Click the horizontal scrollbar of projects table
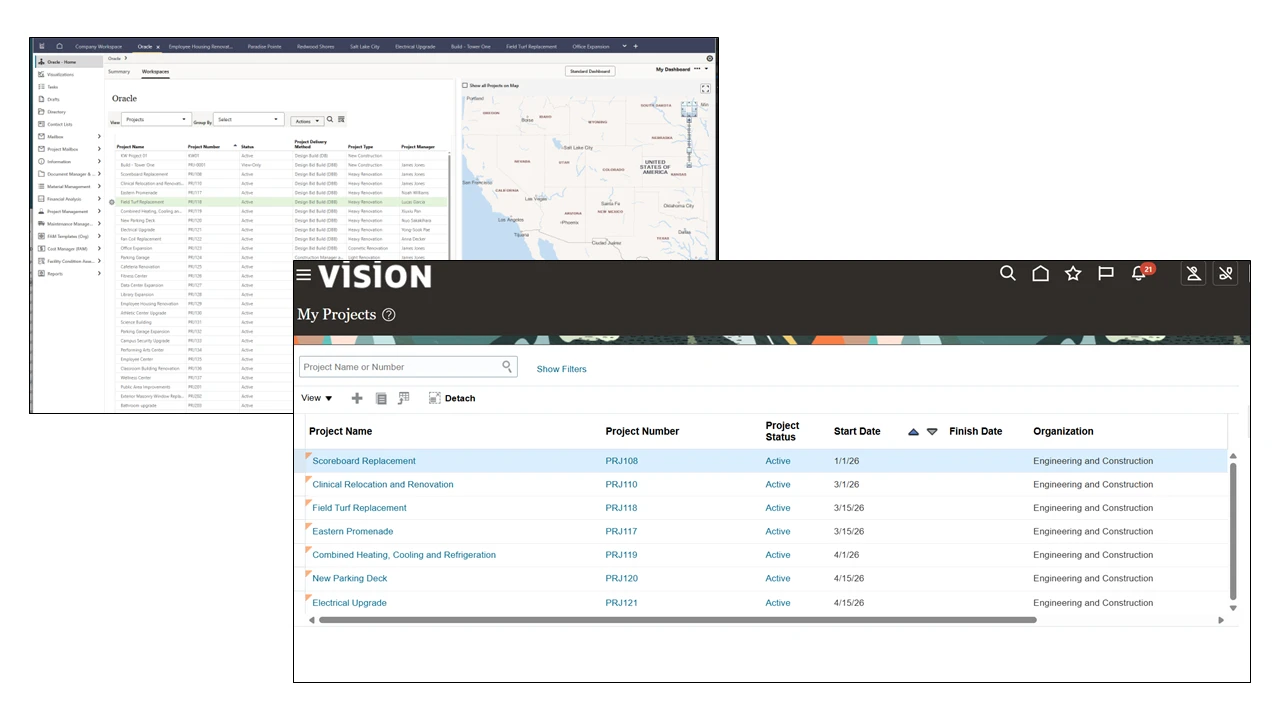 point(676,620)
